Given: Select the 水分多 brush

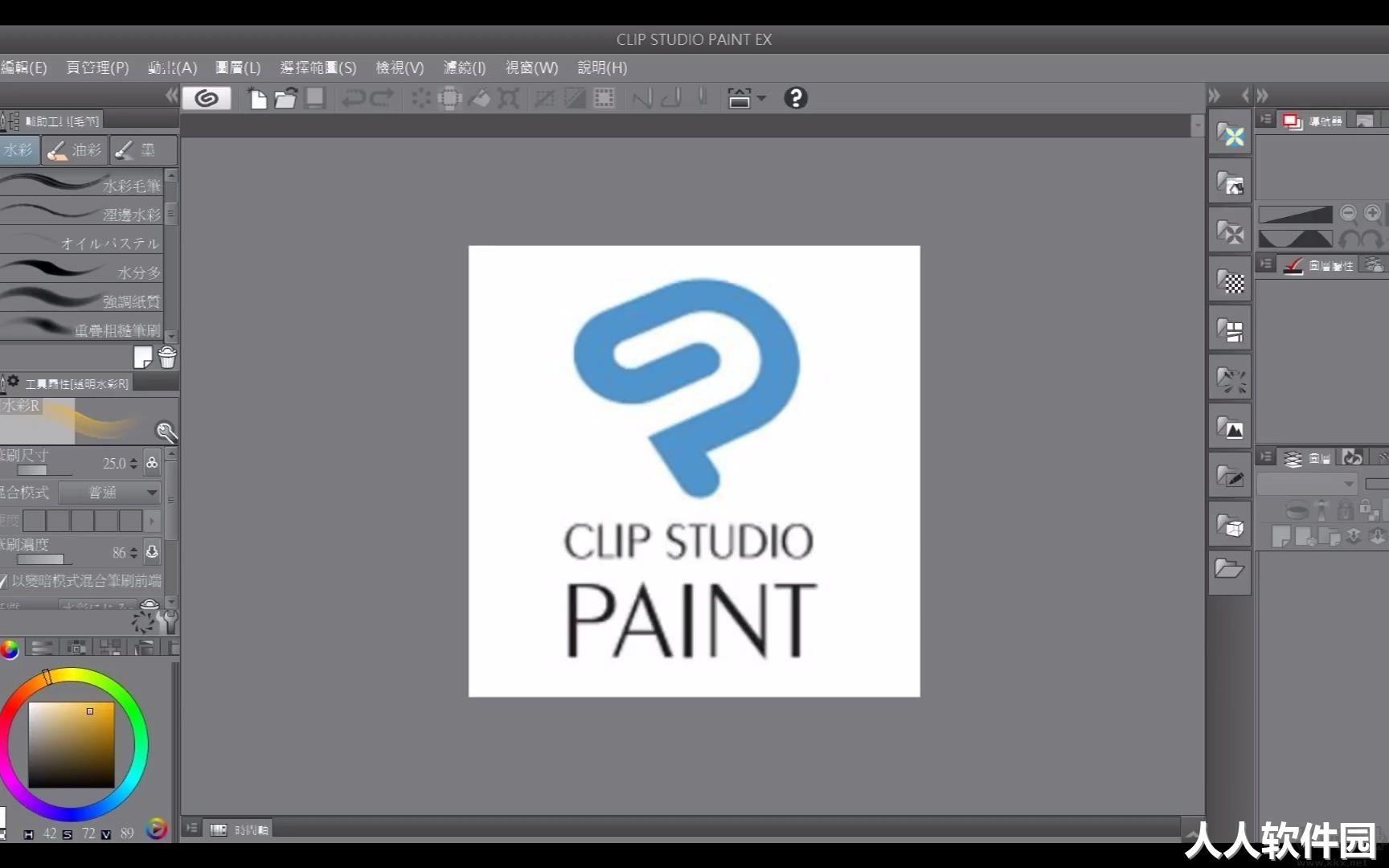Looking at the screenshot, I should [81, 271].
